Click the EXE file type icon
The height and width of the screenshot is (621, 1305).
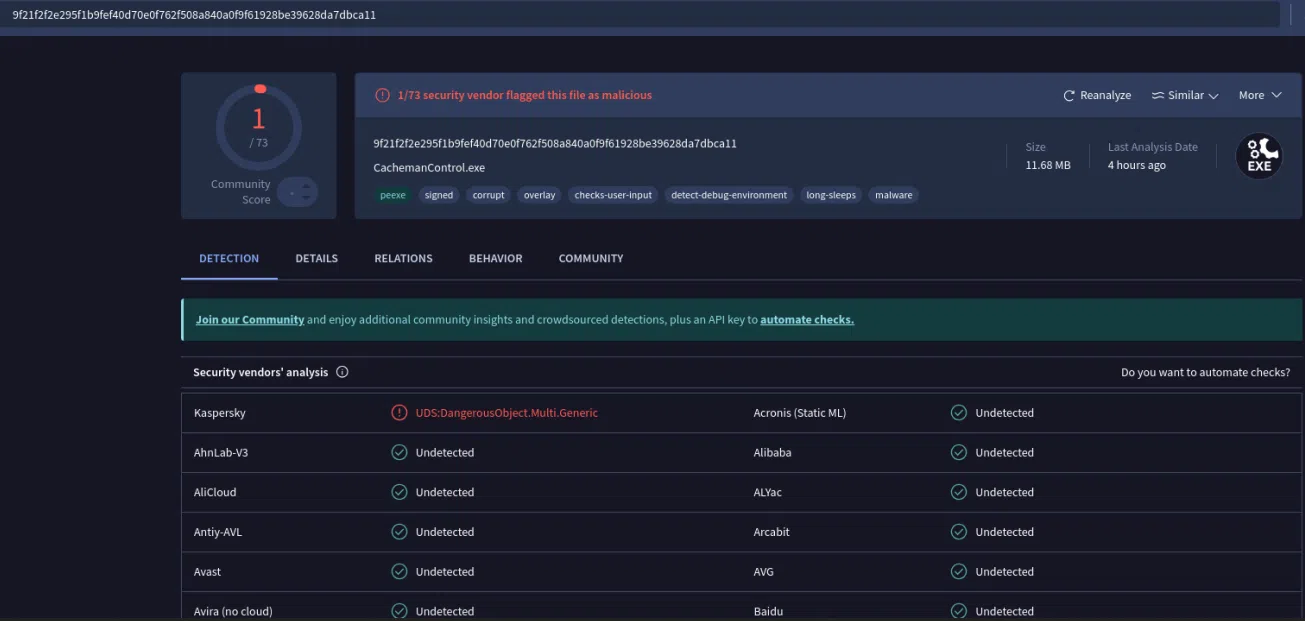coord(1259,156)
